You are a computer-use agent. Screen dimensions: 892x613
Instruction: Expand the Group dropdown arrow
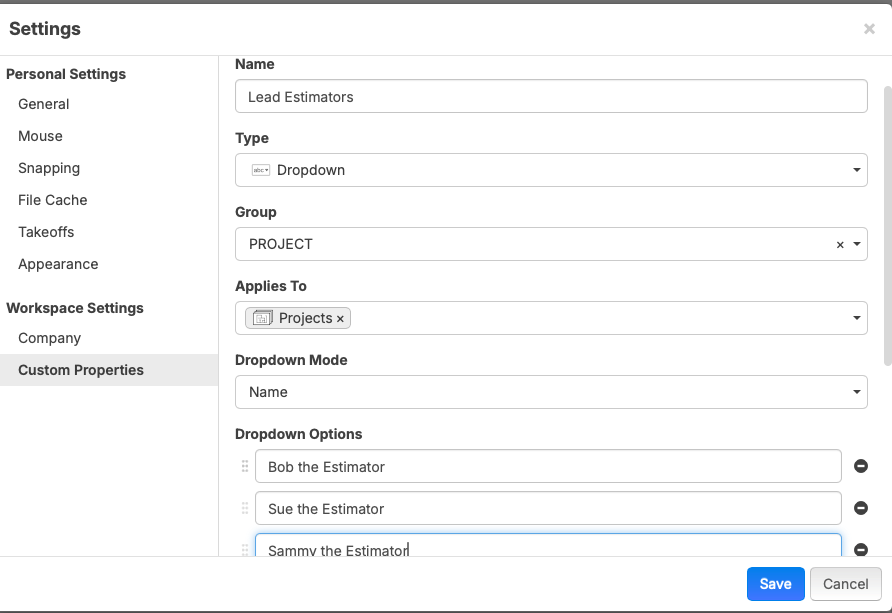(858, 244)
